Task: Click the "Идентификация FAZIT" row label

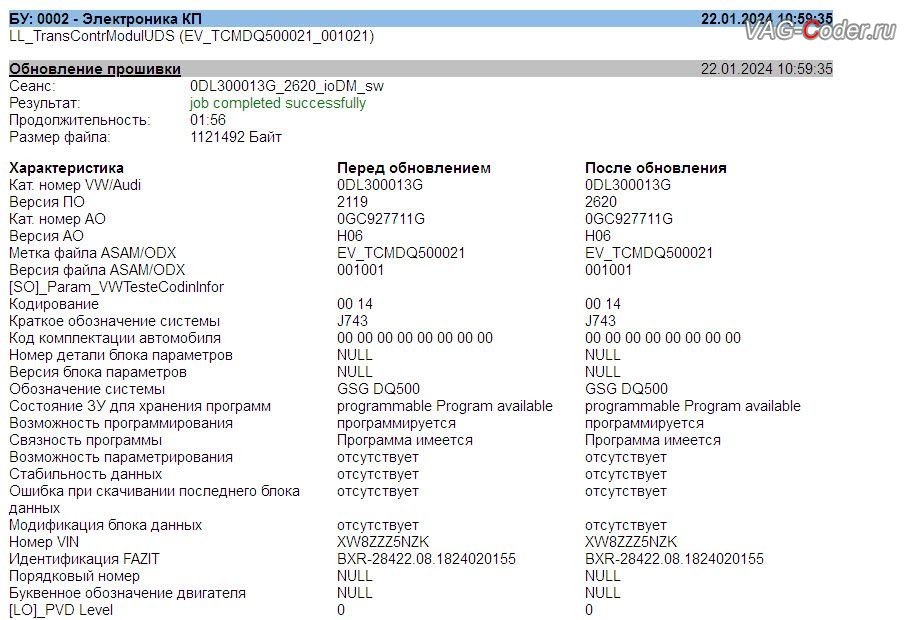Action: tap(84, 560)
